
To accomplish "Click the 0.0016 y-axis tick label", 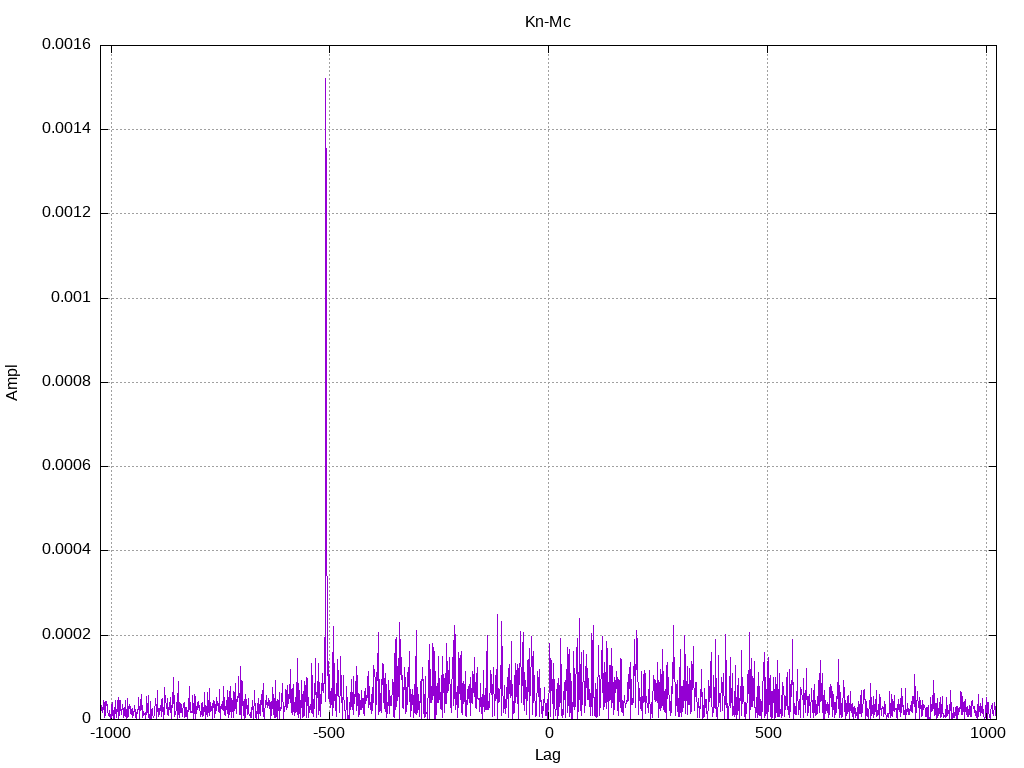I will click(x=66, y=44).
